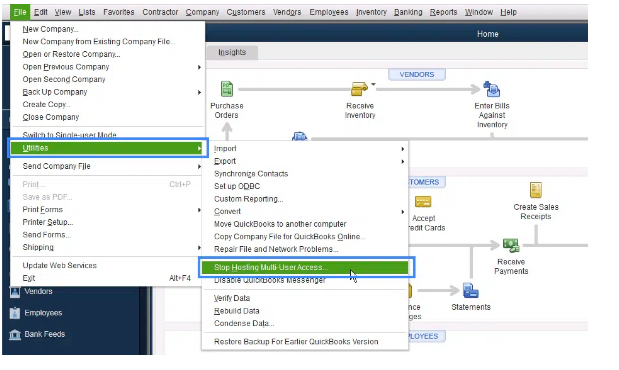Open the Banking menu
The image size is (619, 370).
(408, 12)
